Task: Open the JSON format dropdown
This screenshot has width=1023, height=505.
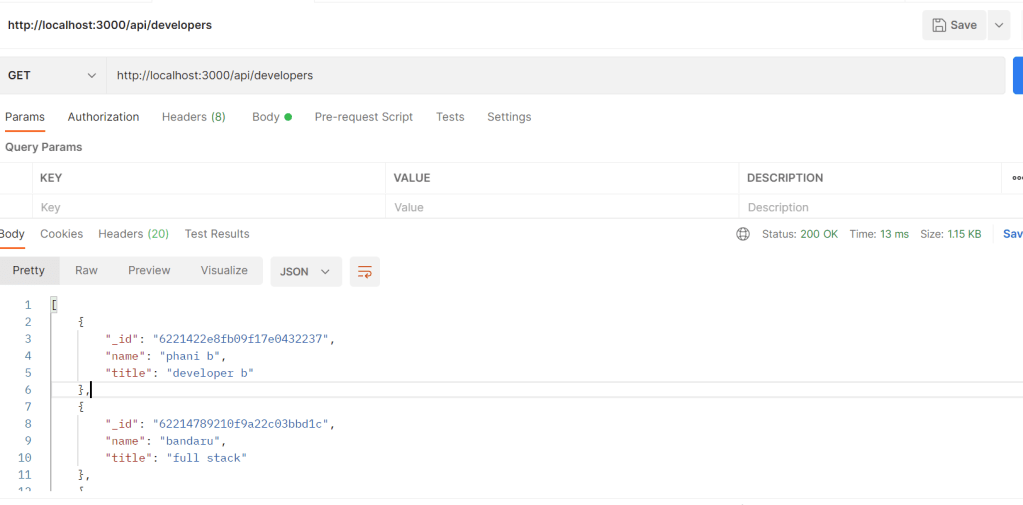Action: (x=305, y=272)
